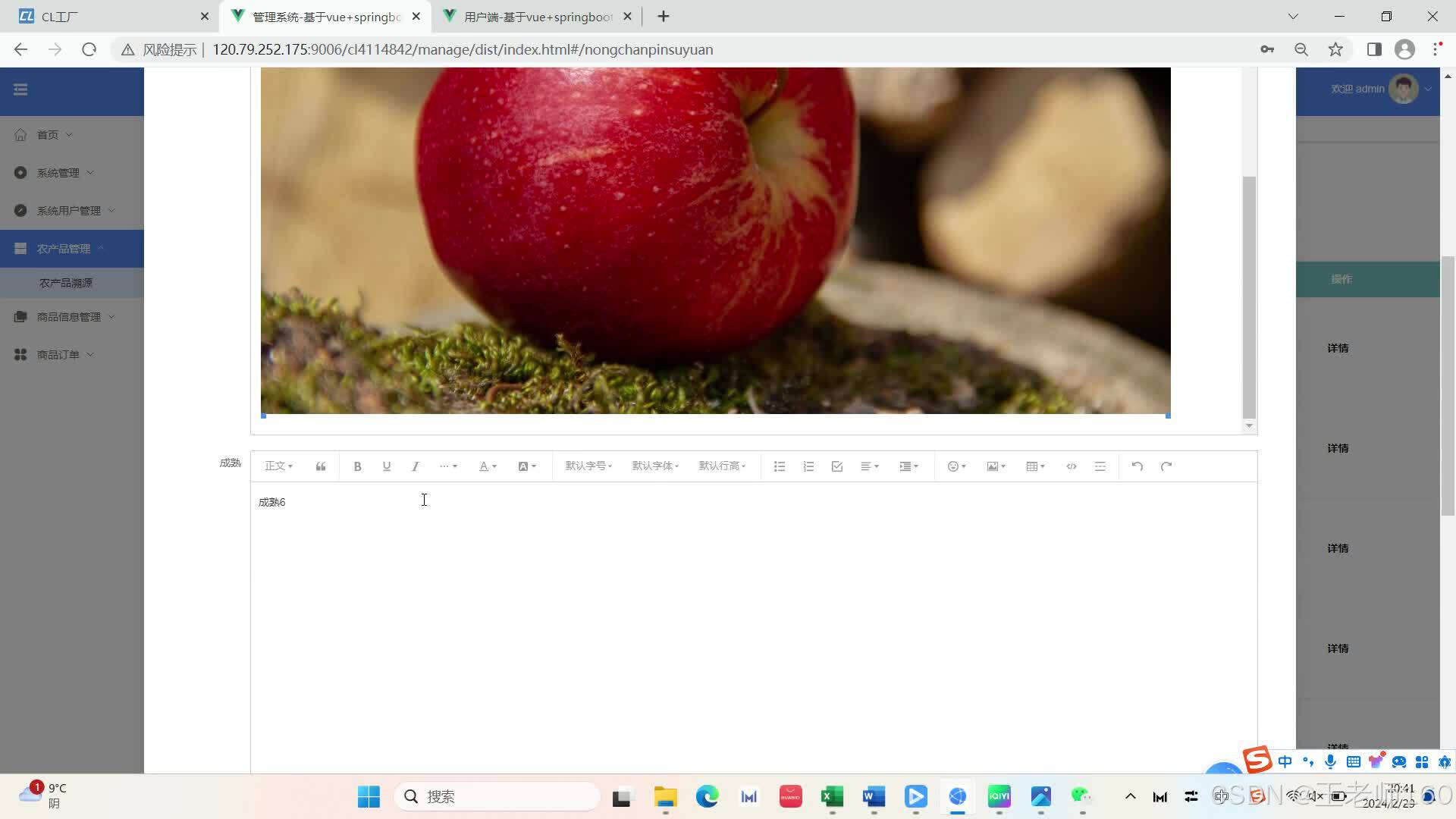Insert a horizontal divider line
The height and width of the screenshot is (819, 1456).
tap(1100, 466)
